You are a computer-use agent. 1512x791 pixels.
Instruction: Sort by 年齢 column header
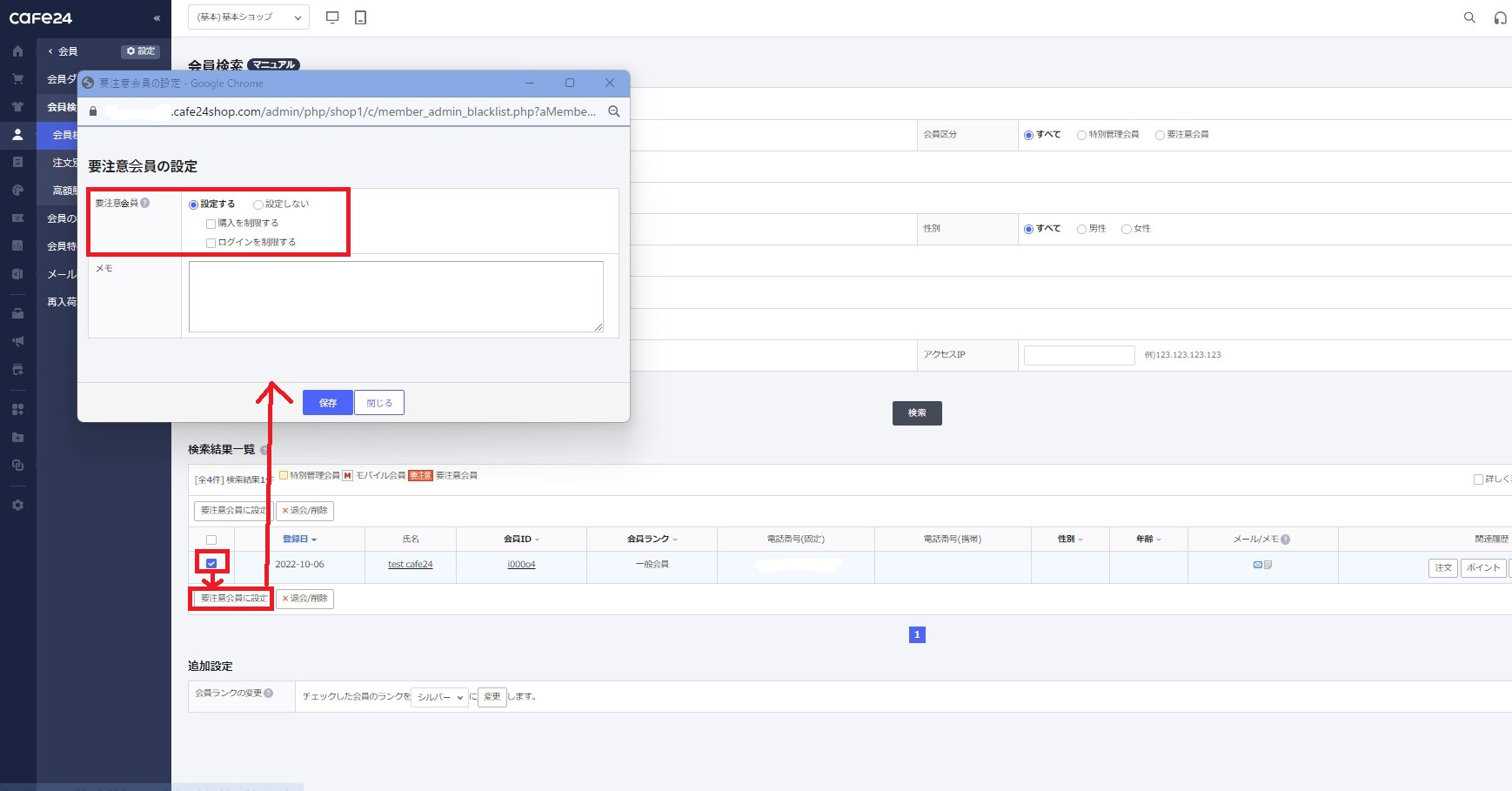1148,539
